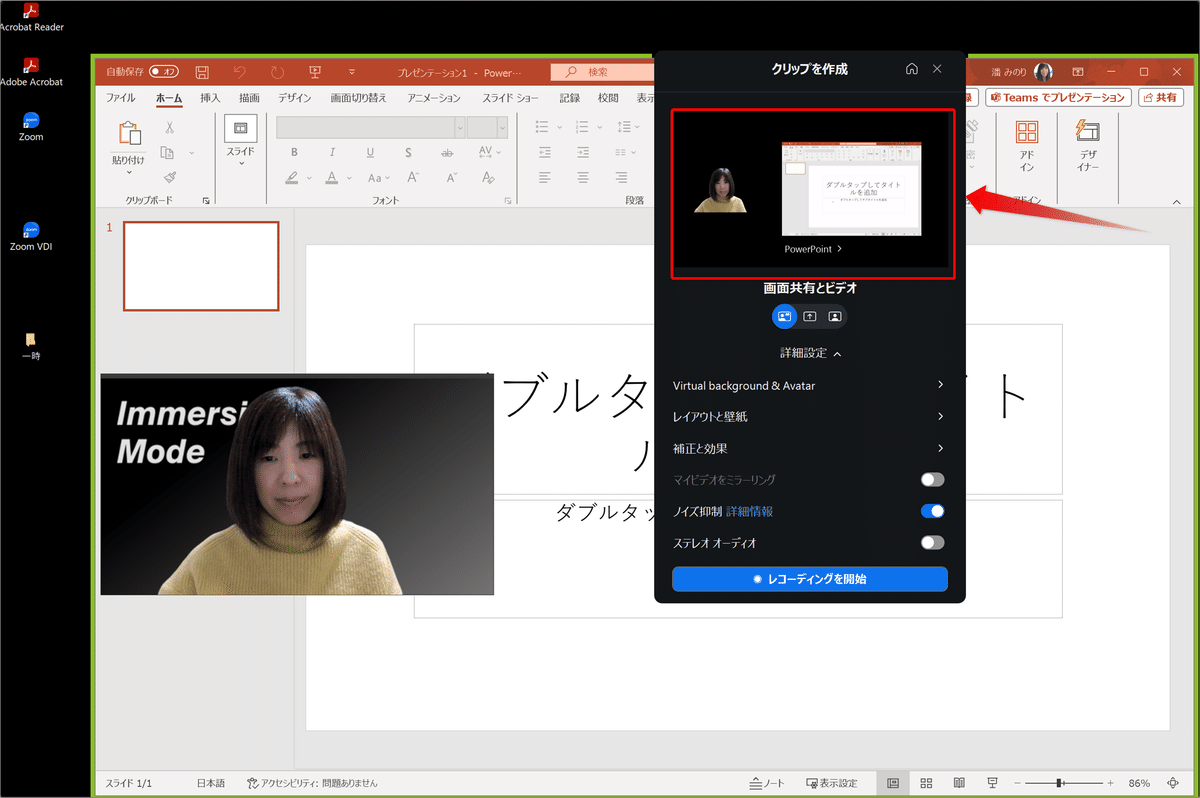Image resolution: width=1200 pixels, height=798 pixels.
Task: Toggle Underline formatting button
Action: tap(370, 152)
